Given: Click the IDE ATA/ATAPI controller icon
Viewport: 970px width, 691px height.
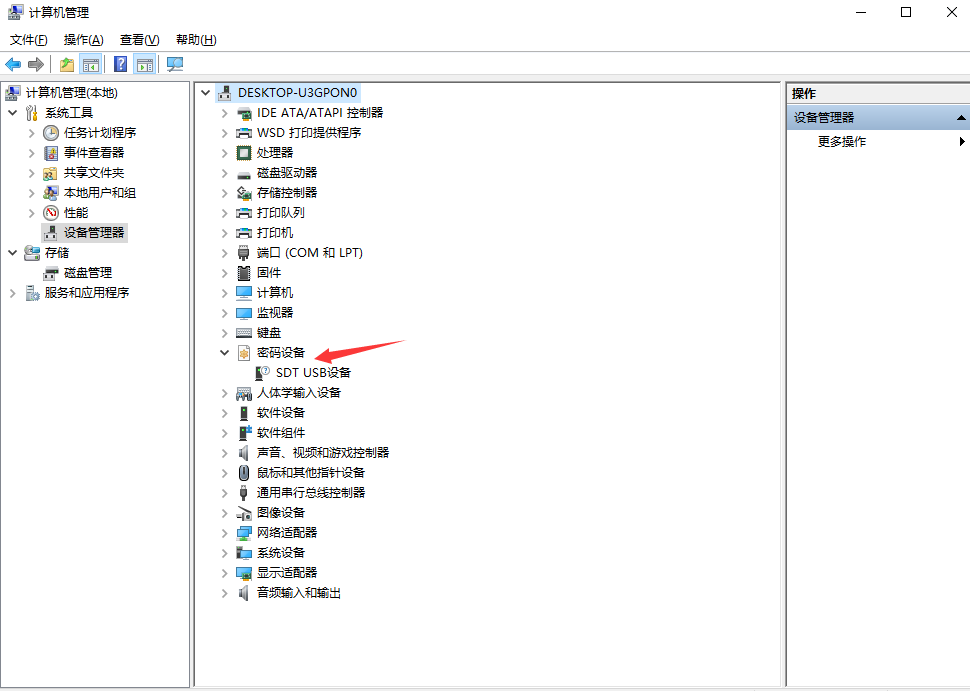Looking at the screenshot, I should click(x=244, y=113).
